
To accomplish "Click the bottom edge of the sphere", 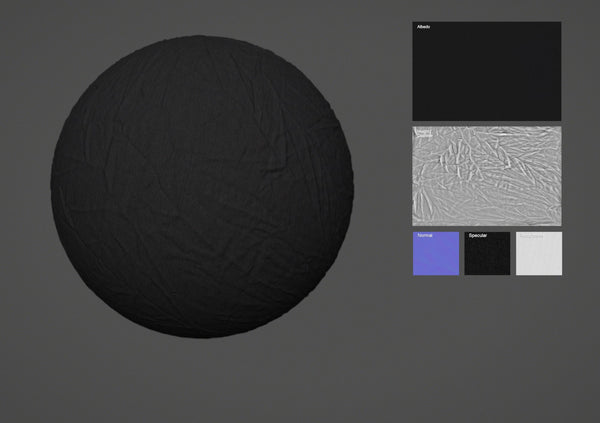I will tap(202, 336).
